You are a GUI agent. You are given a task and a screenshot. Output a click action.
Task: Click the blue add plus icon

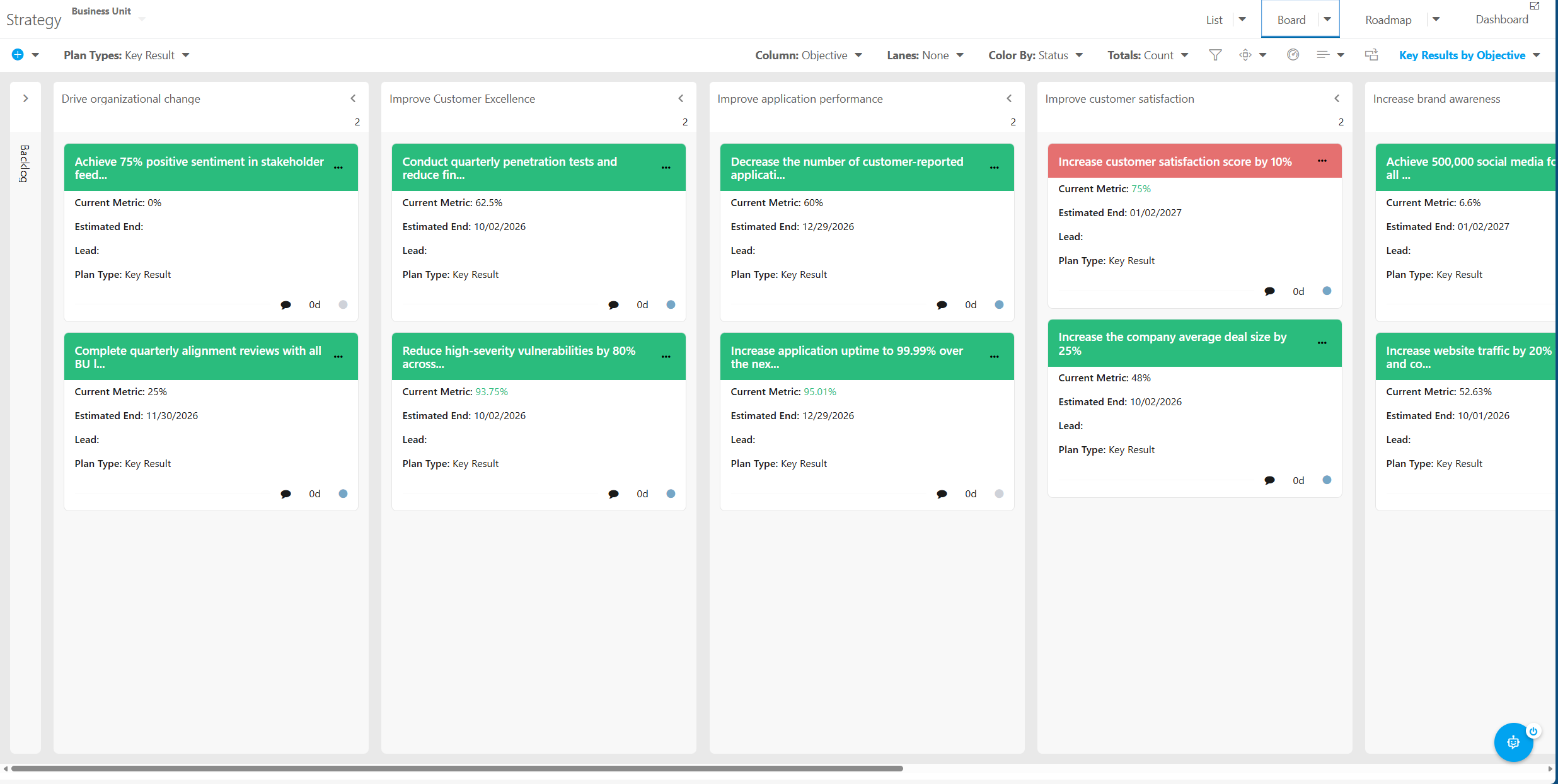point(18,55)
